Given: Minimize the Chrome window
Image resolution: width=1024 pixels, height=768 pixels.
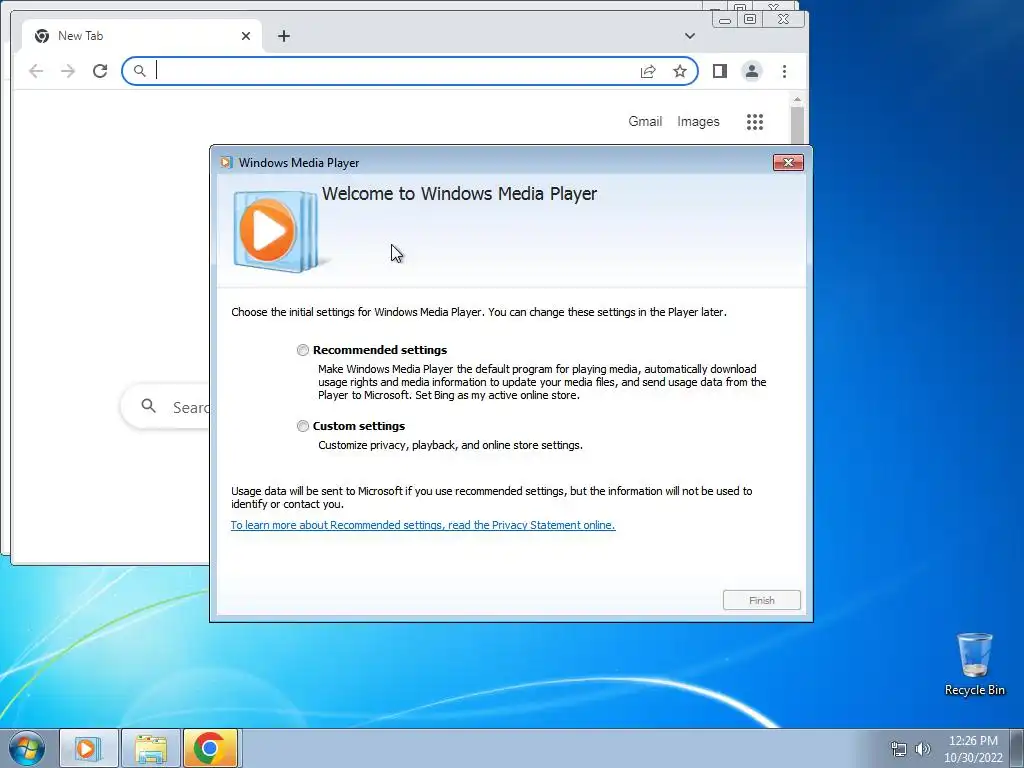Looking at the screenshot, I should [x=724, y=20].
